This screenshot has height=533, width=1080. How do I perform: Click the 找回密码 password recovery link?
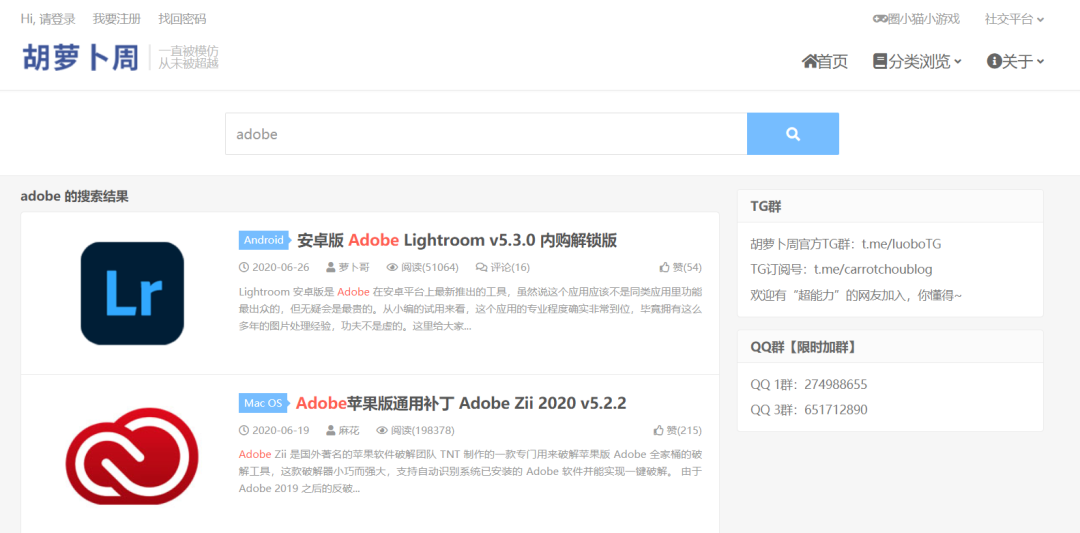(182, 19)
